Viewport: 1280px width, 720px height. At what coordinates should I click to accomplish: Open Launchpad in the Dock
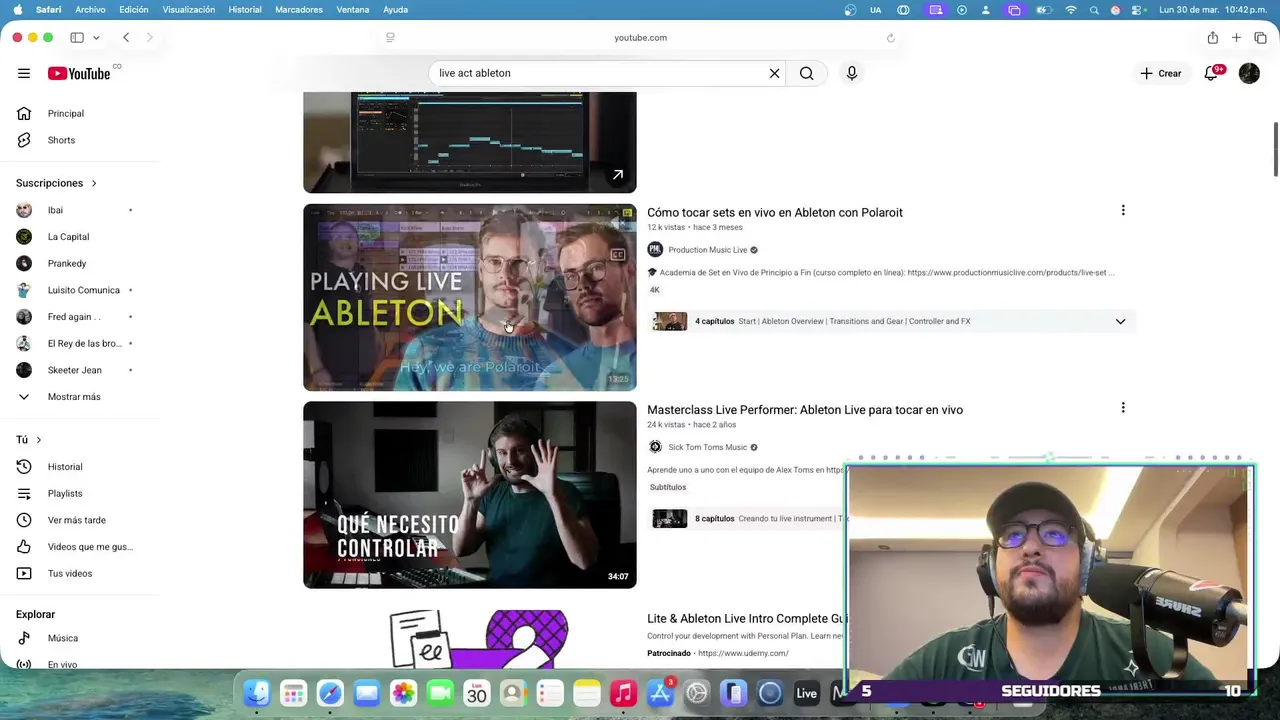293,693
